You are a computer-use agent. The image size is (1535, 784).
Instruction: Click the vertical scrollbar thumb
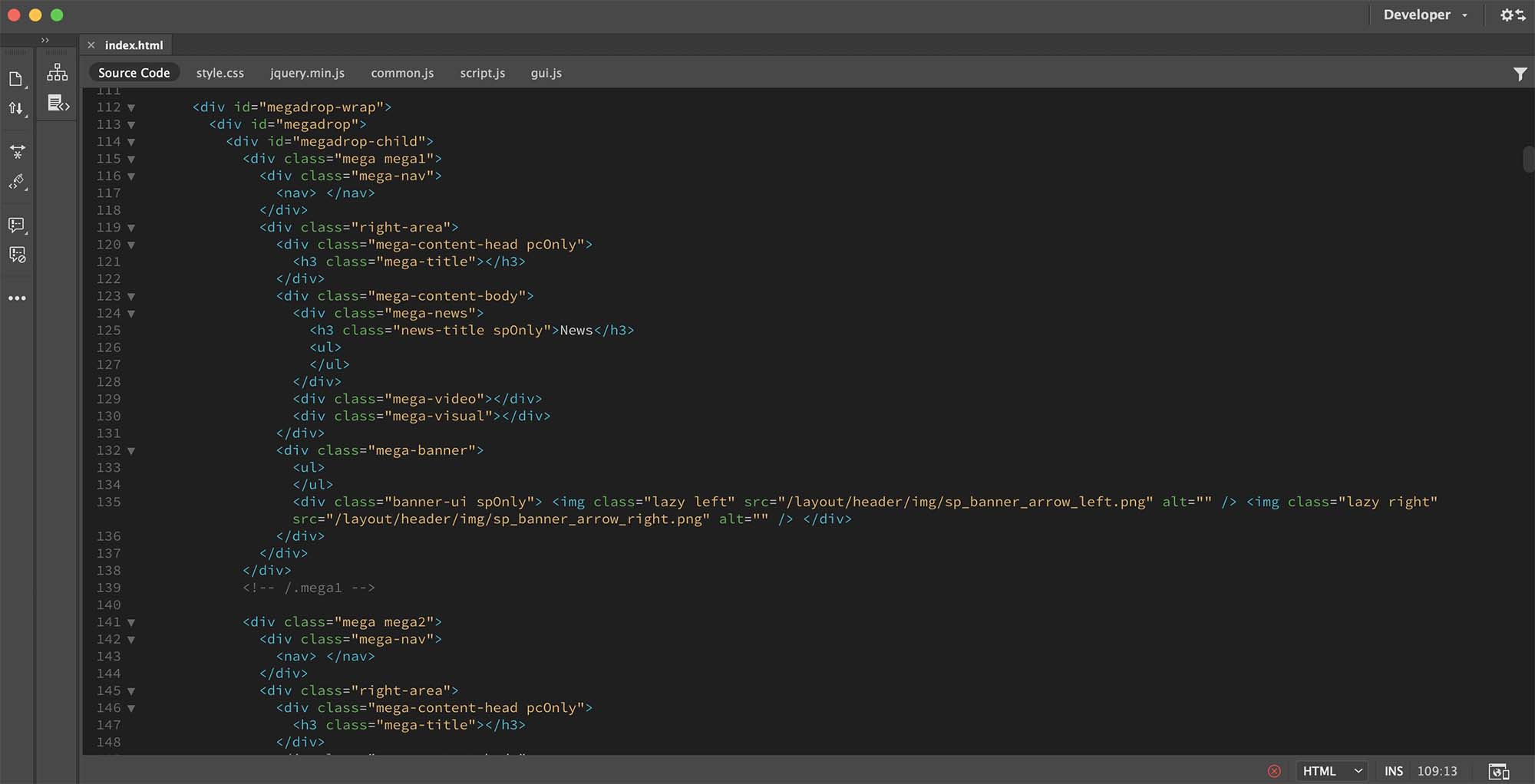click(x=1528, y=160)
